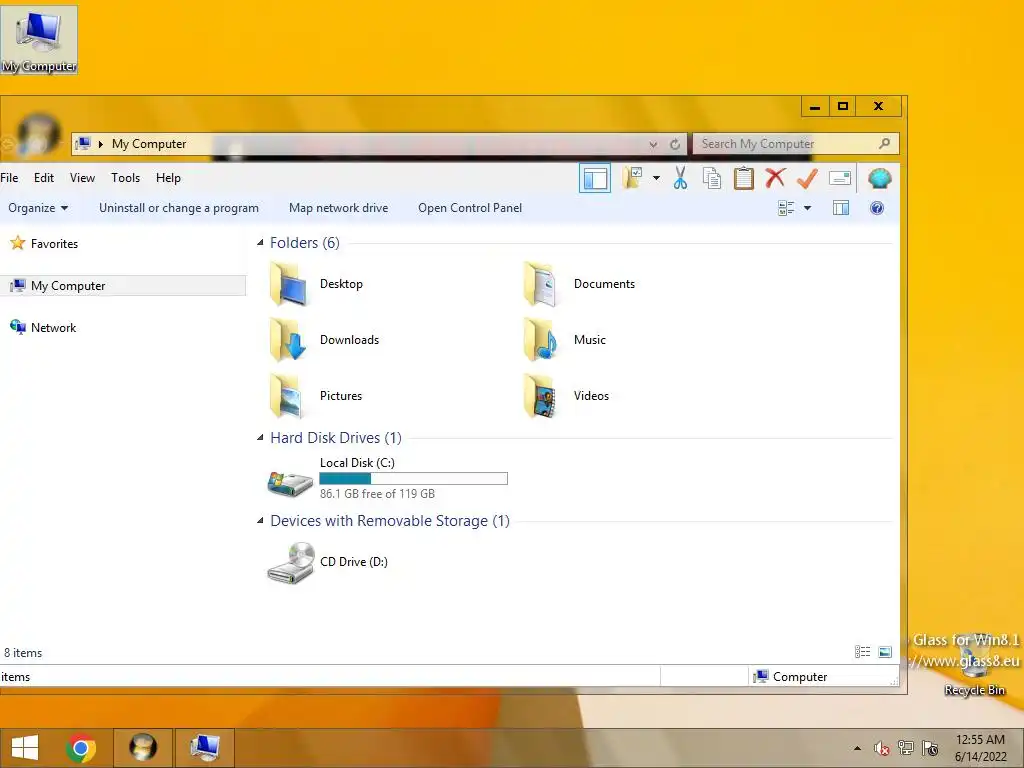Select Network in navigation pane
Screen dimensions: 1024x768
(43, 327)
